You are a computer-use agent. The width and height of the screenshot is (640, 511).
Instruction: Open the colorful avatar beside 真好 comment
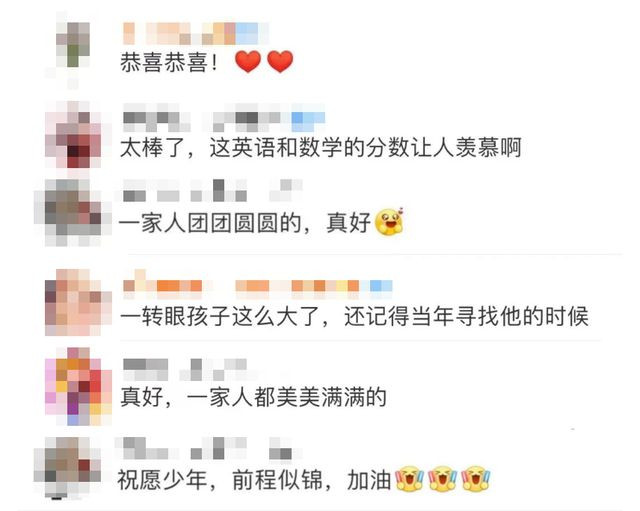coord(78,386)
